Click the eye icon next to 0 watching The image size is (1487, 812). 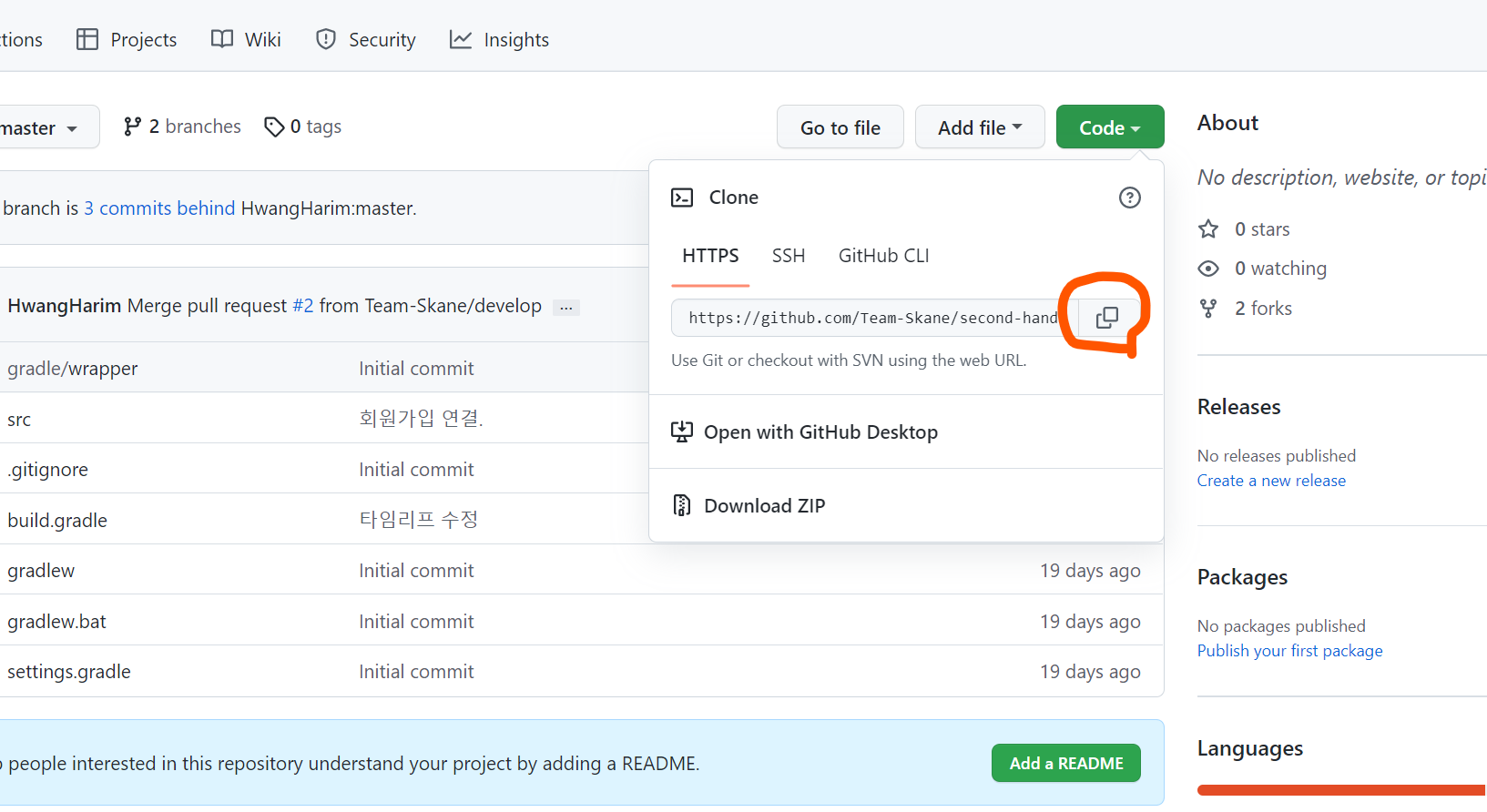[1208, 269]
